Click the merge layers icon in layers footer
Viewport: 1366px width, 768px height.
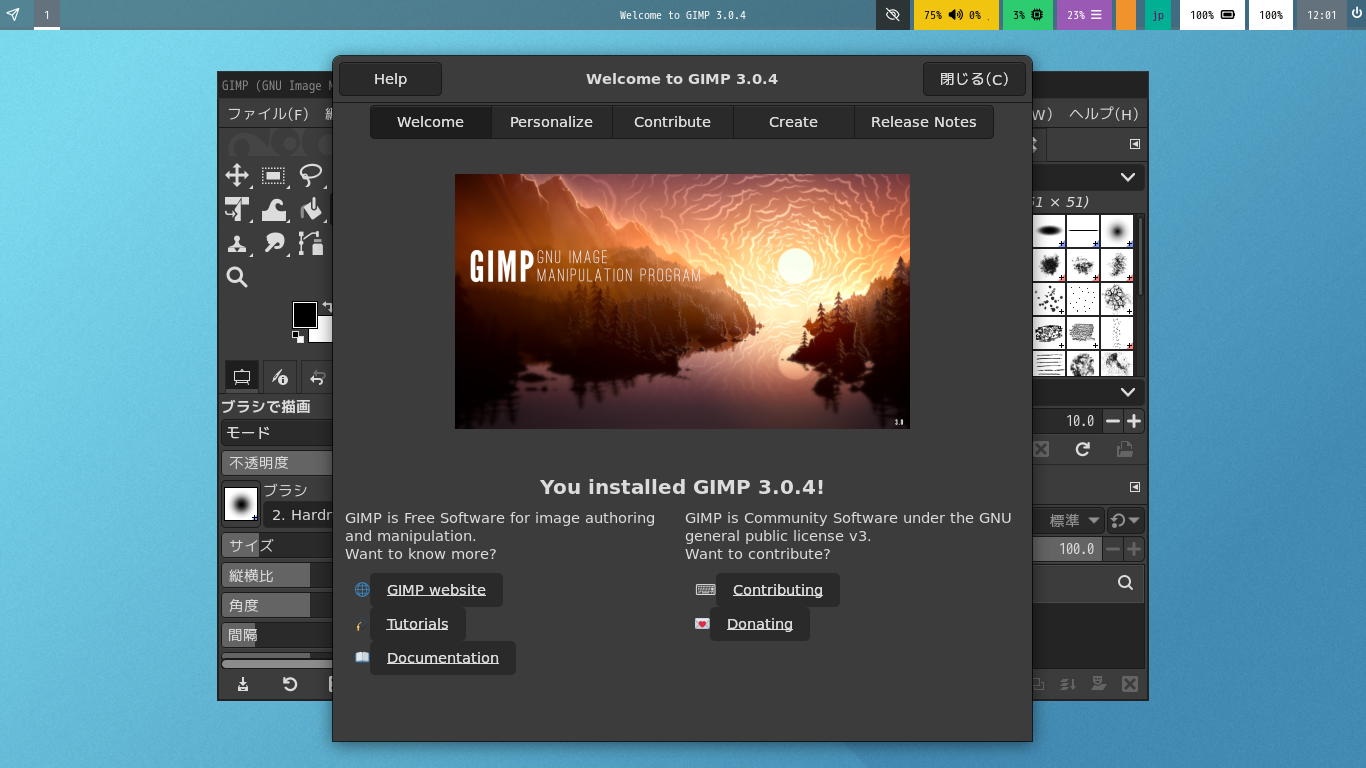(1068, 684)
